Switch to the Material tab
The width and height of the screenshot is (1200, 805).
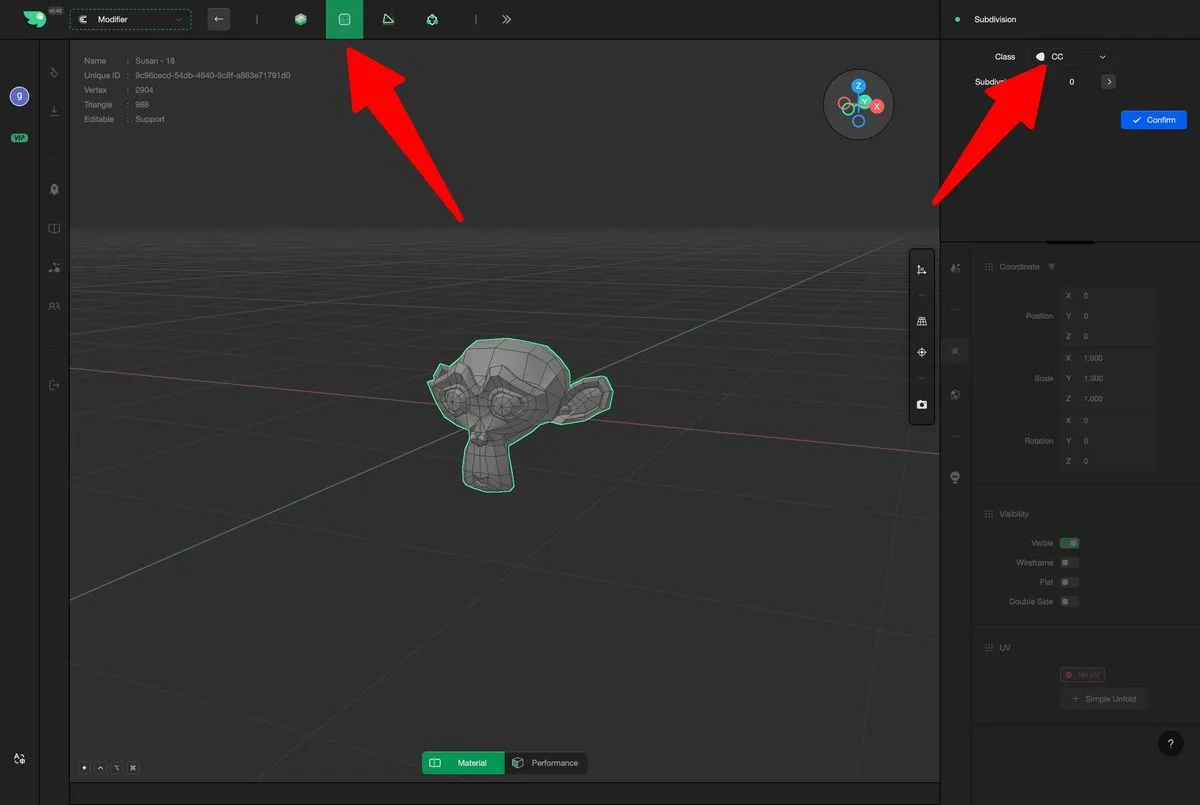[462, 763]
